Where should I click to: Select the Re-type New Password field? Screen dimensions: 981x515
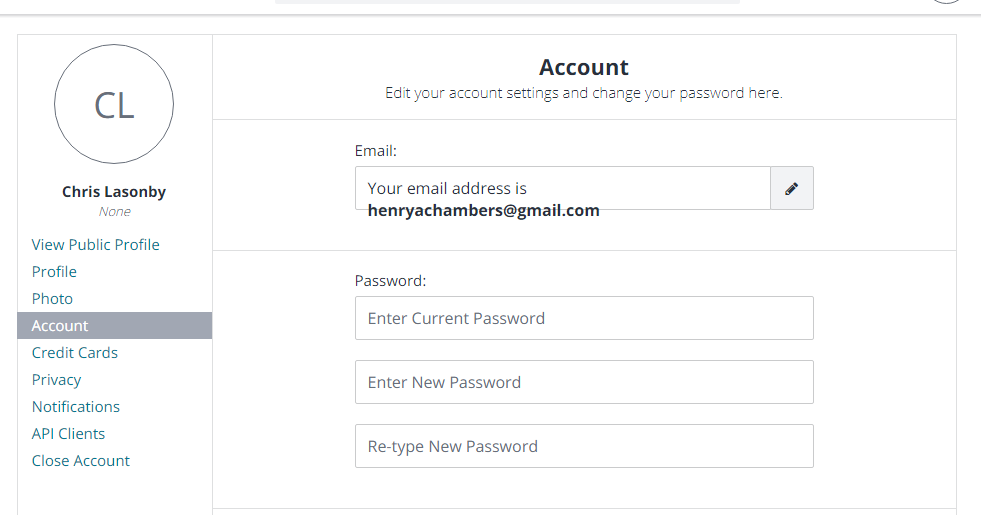click(x=584, y=446)
